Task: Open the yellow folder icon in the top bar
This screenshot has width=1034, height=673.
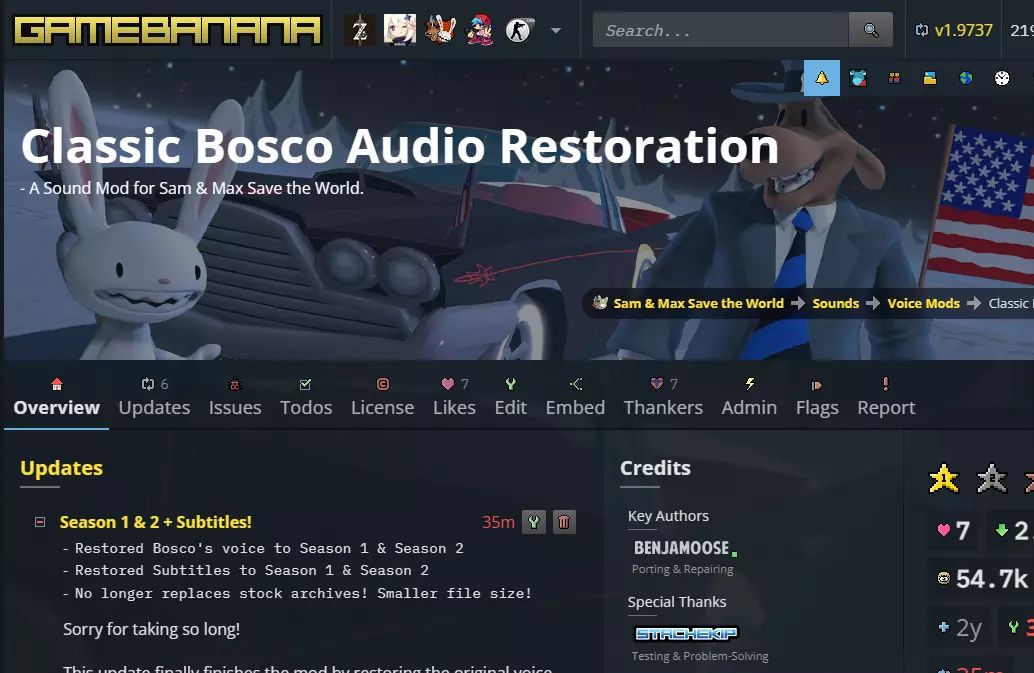Action: 930,78
